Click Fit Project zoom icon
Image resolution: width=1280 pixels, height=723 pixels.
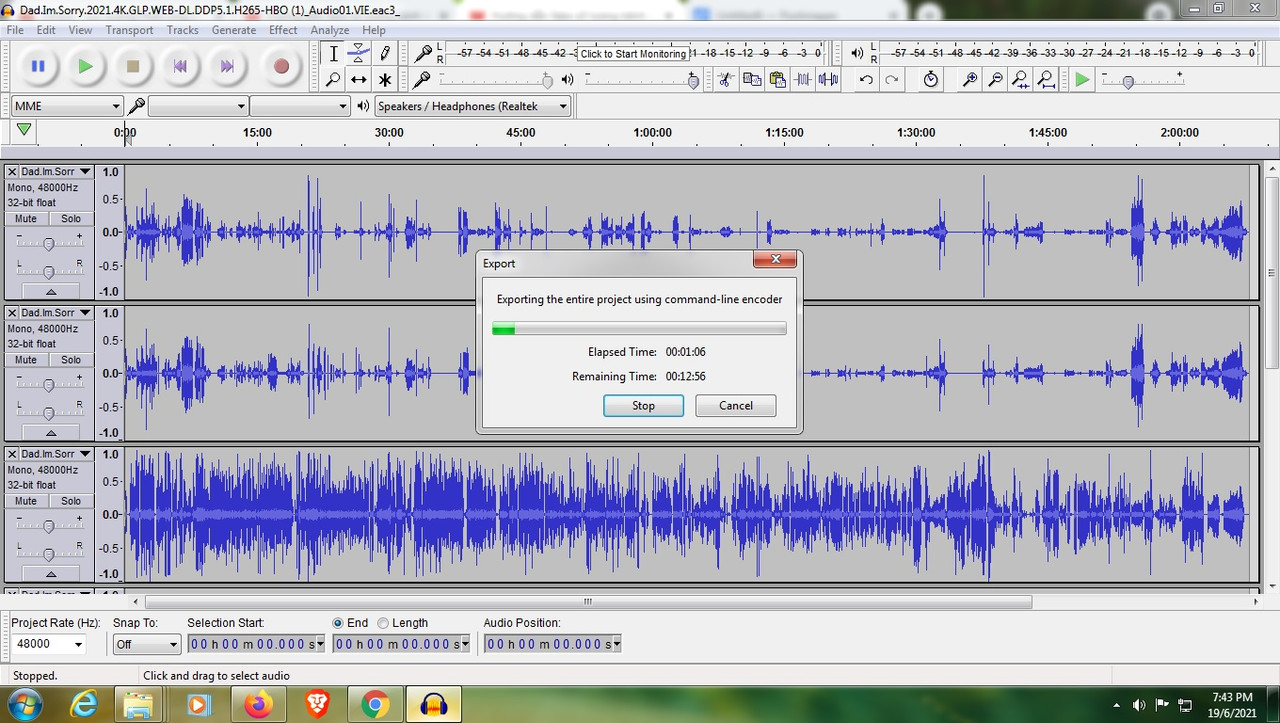(x=1045, y=79)
